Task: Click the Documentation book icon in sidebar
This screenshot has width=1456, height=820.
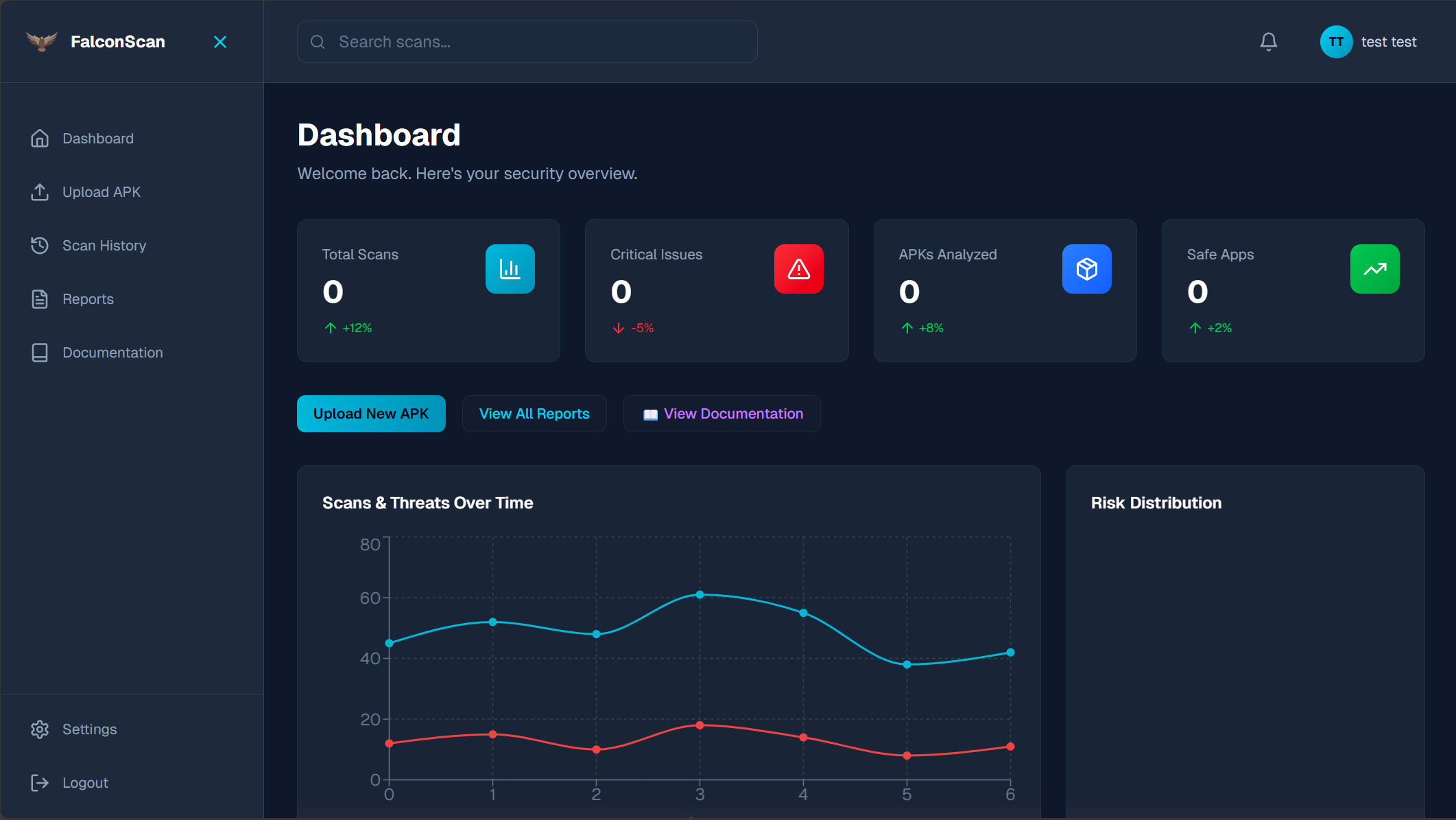Action: [x=40, y=353]
